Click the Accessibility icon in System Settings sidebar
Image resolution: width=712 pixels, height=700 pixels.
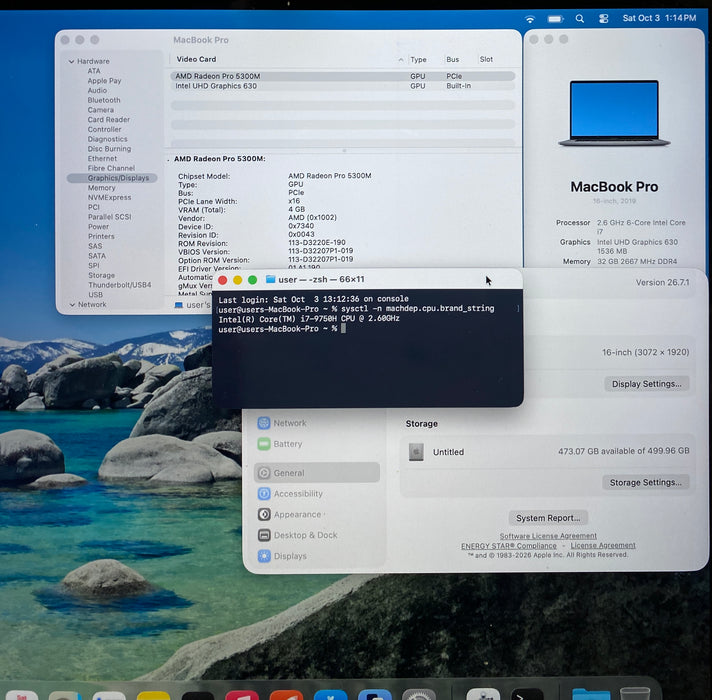point(263,493)
